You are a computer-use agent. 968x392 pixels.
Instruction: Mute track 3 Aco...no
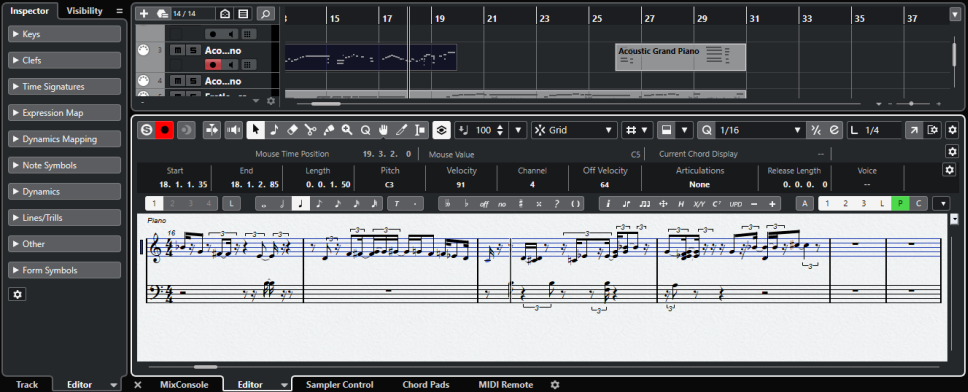click(177, 51)
